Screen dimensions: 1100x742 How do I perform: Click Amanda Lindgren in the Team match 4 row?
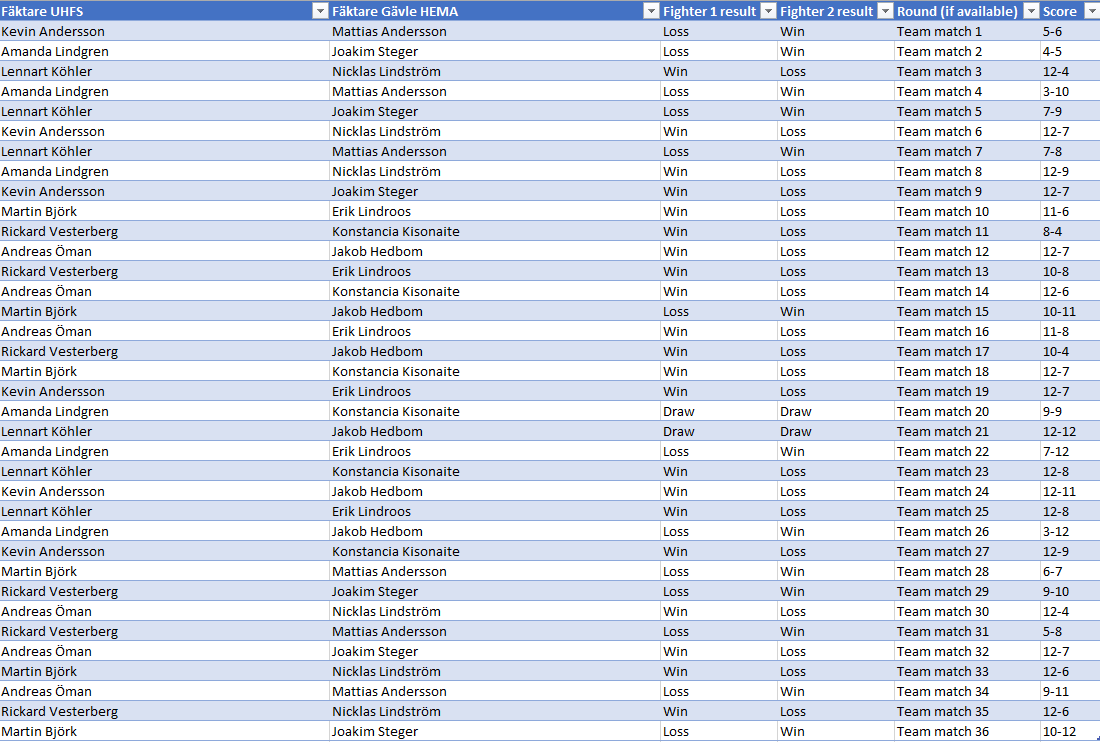click(165, 91)
